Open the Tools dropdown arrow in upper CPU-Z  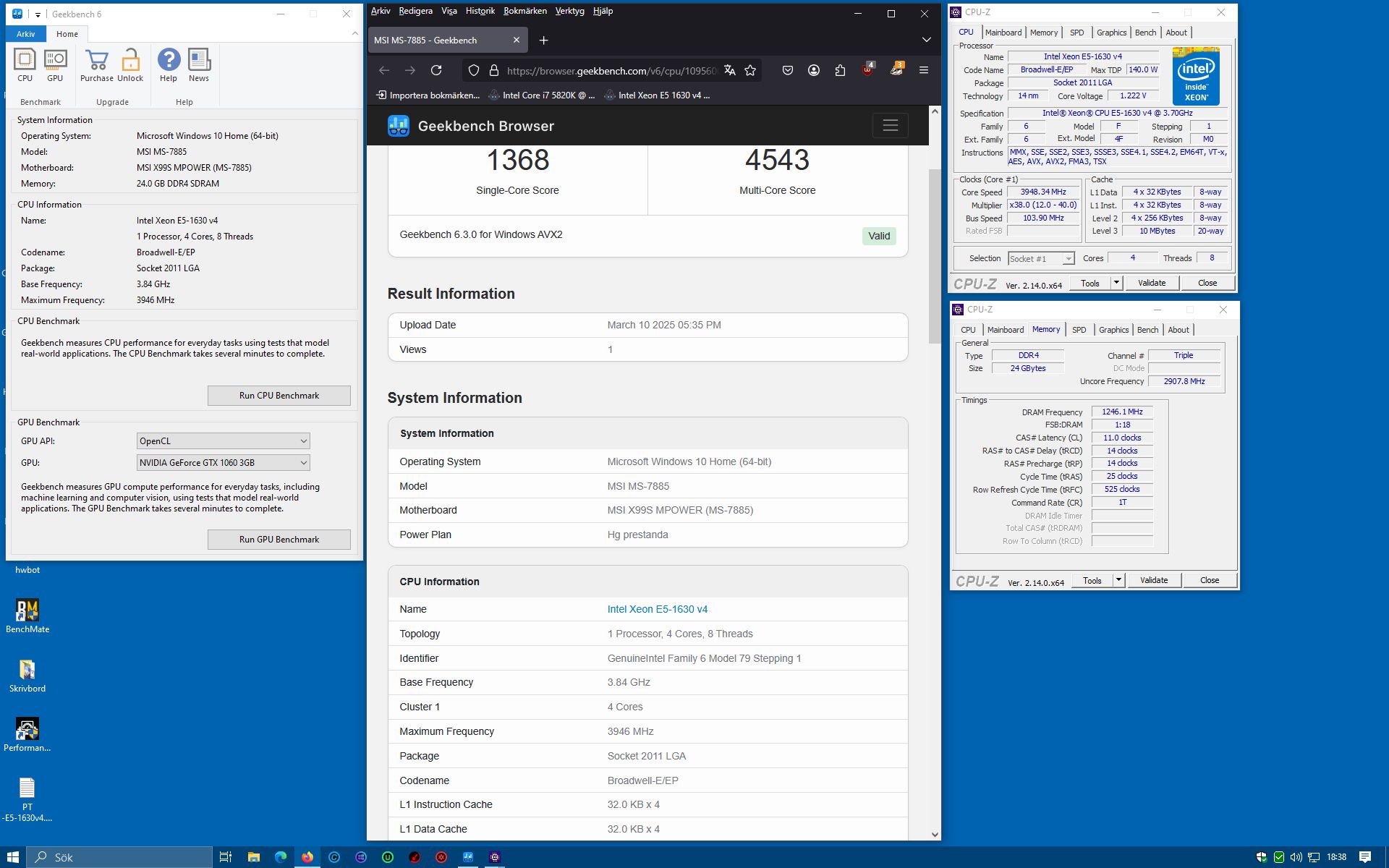point(1116,283)
